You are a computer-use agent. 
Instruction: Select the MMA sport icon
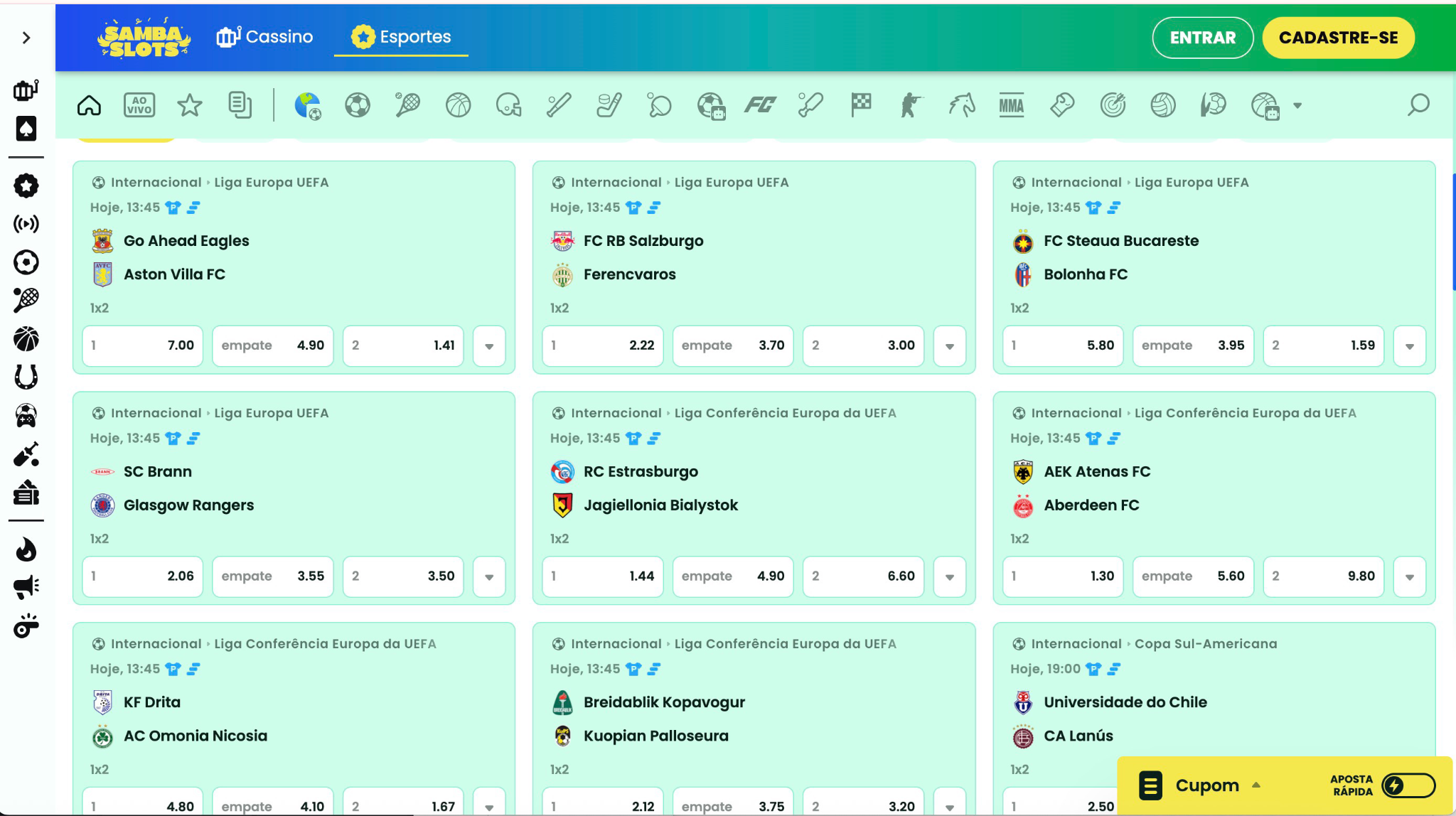[x=1012, y=105]
